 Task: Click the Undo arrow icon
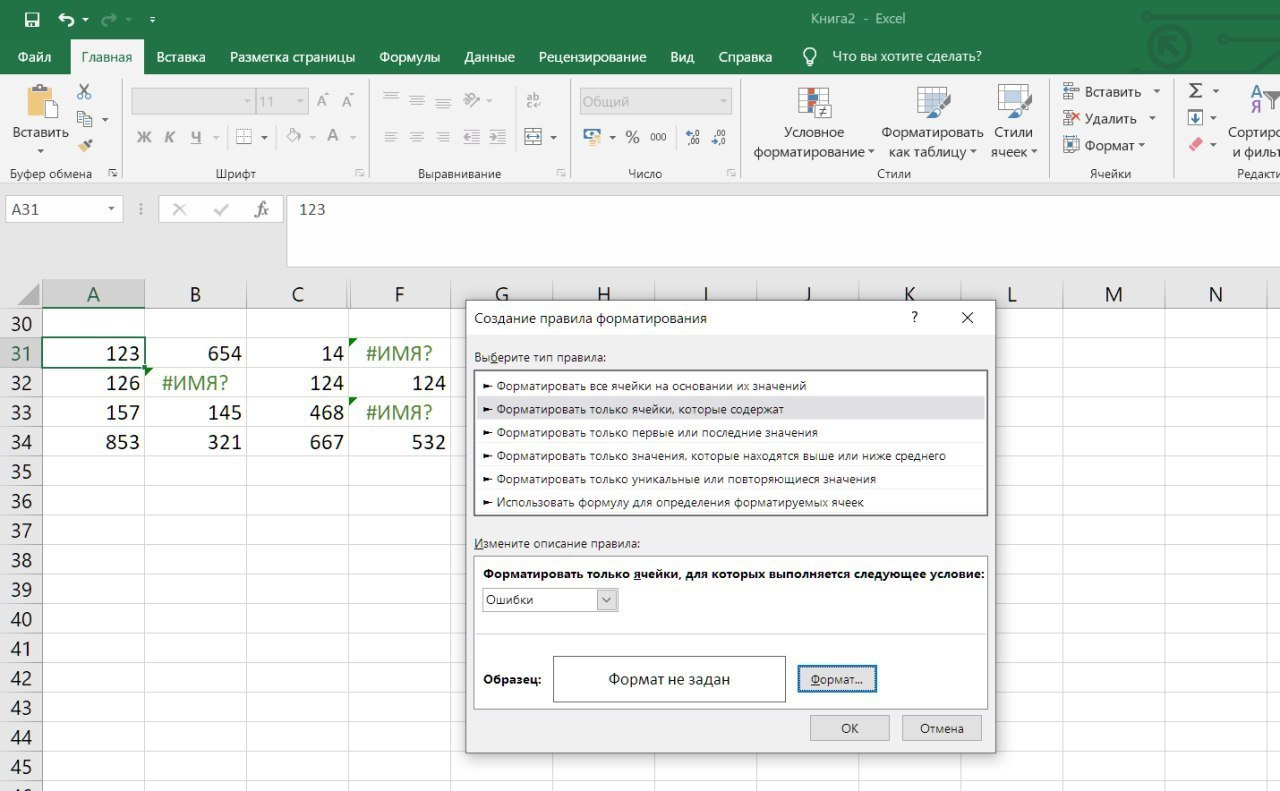click(66, 19)
